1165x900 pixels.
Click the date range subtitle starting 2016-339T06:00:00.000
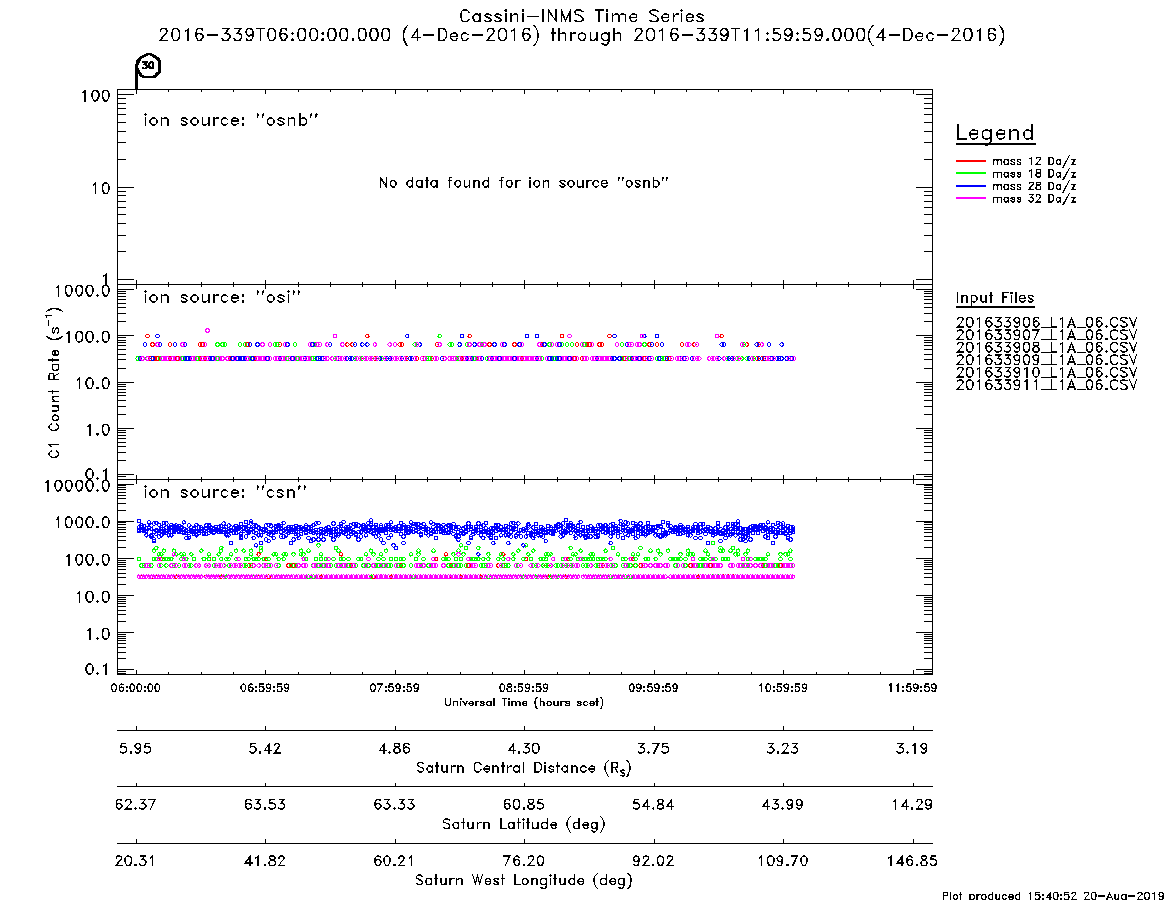tap(582, 35)
